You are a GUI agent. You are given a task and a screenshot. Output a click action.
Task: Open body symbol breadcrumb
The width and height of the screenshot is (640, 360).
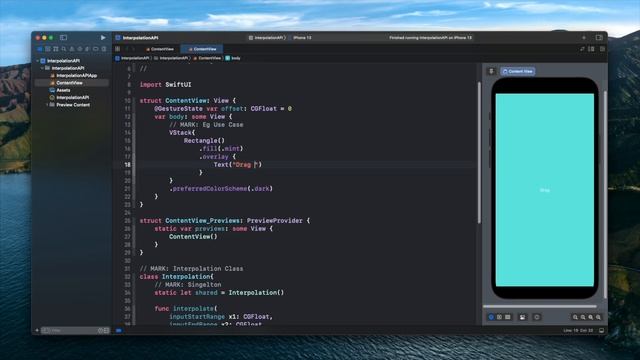[233, 58]
